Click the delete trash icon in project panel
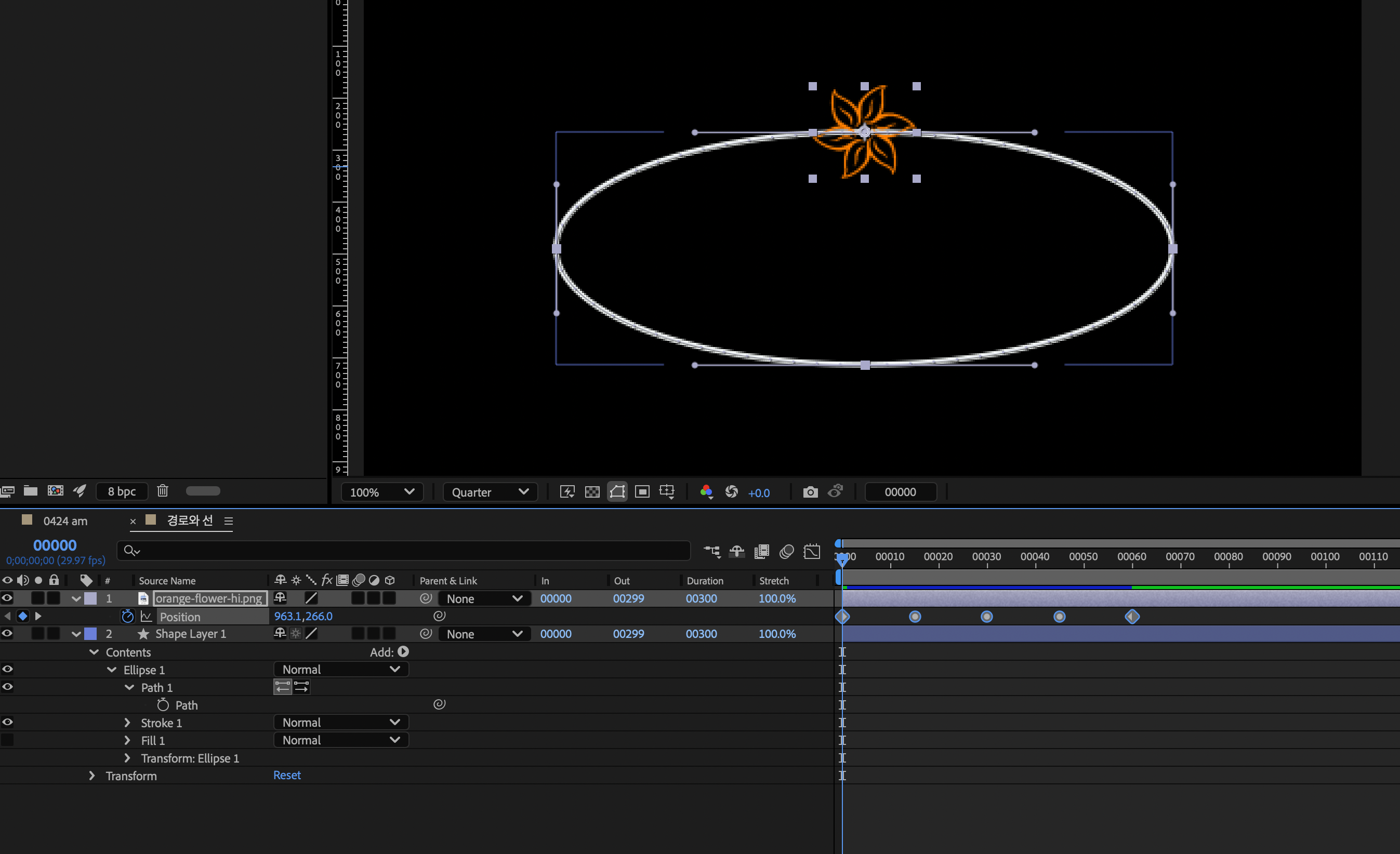This screenshot has width=1400, height=854. (x=163, y=490)
